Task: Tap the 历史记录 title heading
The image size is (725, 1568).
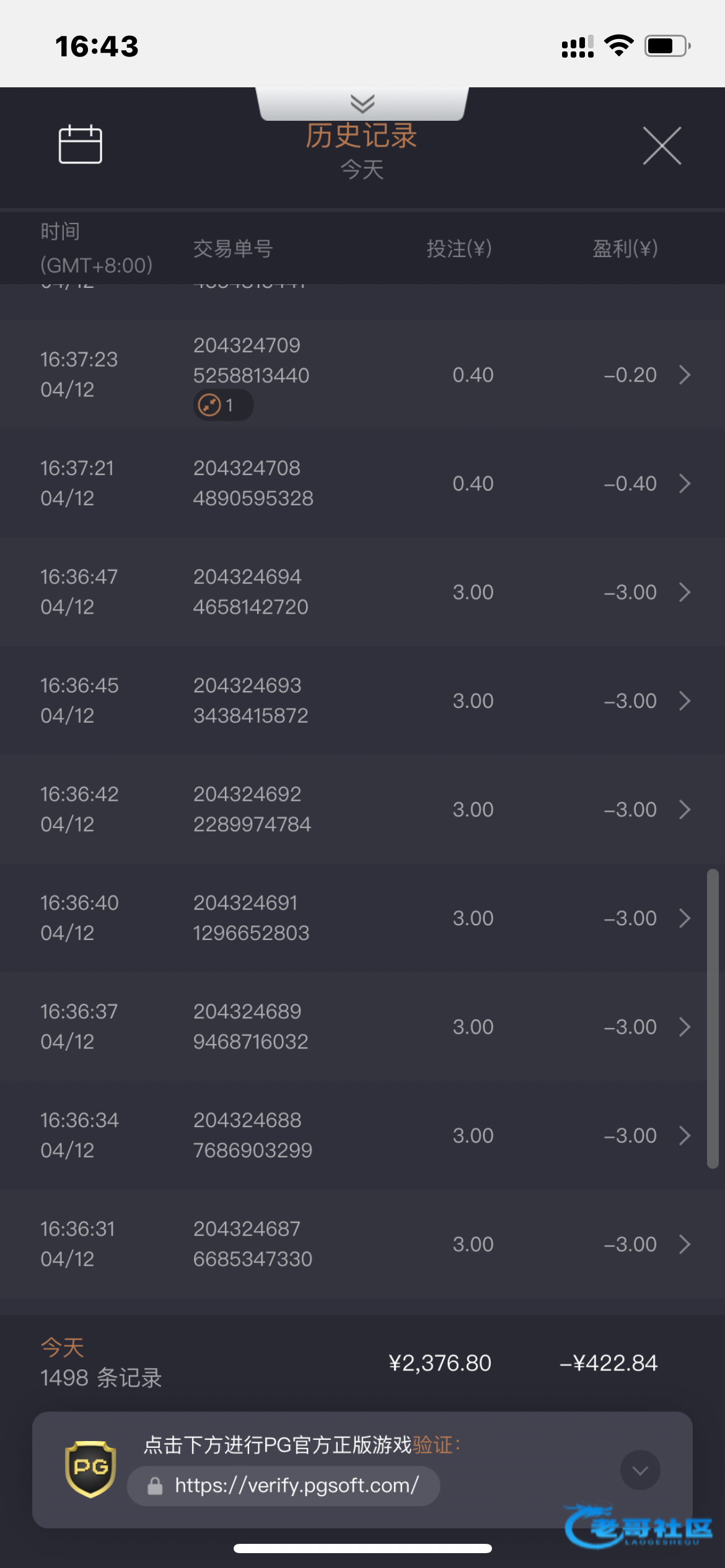Action: (x=361, y=136)
